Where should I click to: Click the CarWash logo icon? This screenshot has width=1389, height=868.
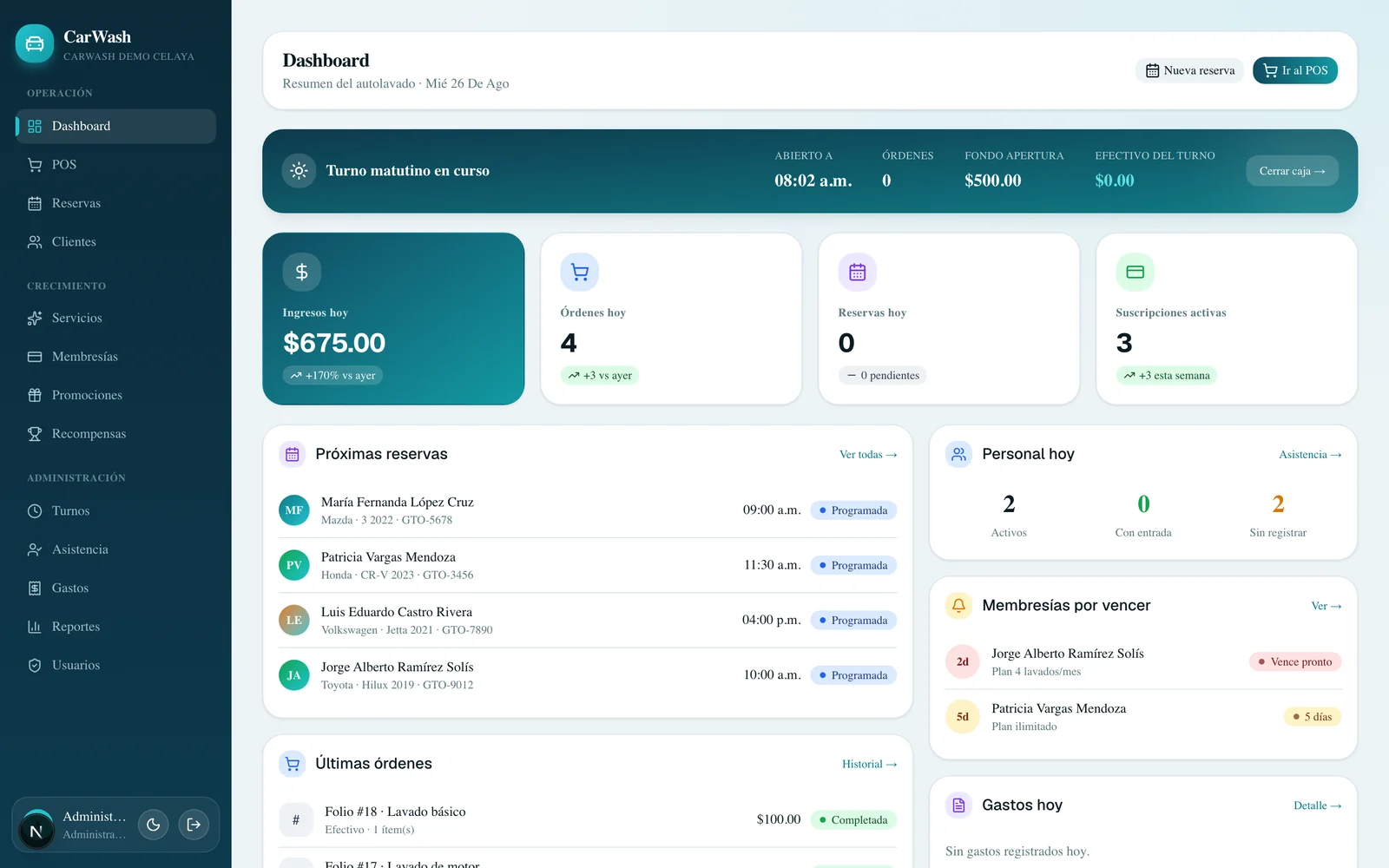pyautogui.click(x=35, y=43)
